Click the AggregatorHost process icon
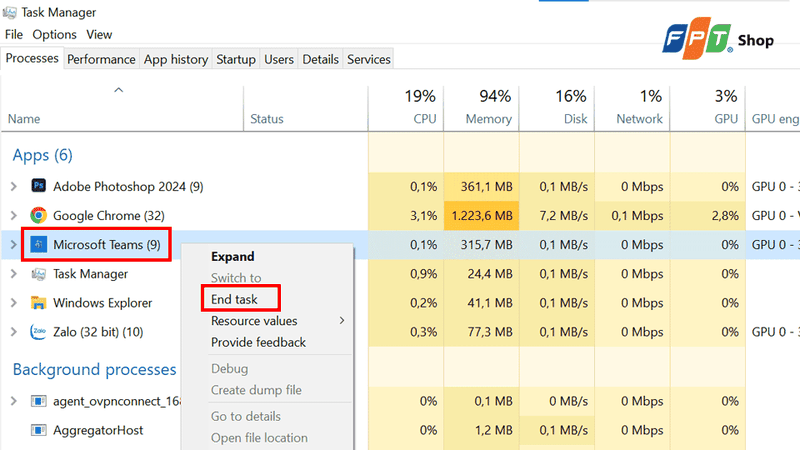 pos(38,430)
